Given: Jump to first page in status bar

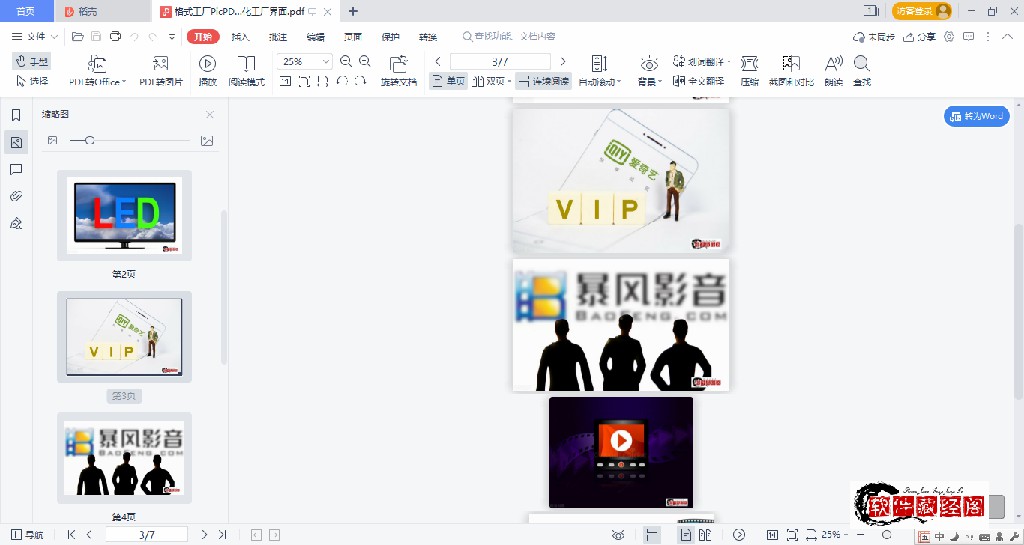Looking at the screenshot, I should tap(71, 535).
